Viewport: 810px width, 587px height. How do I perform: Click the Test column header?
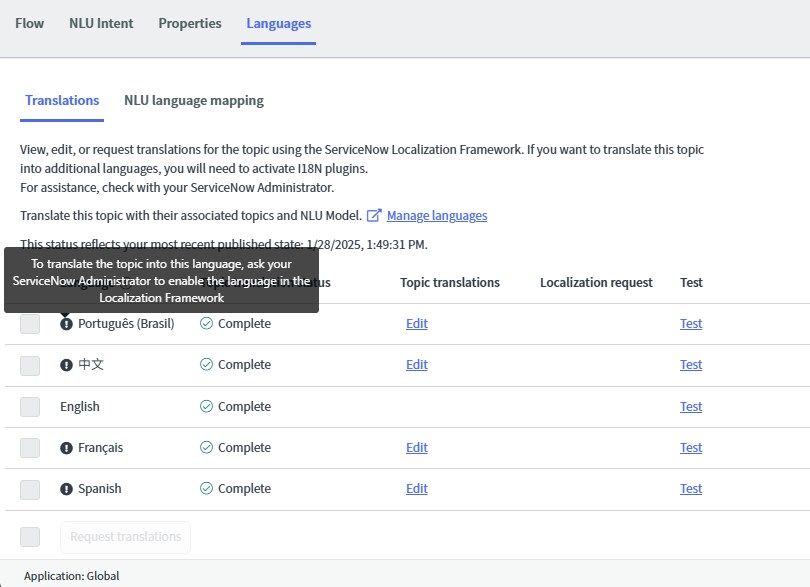(x=691, y=283)
